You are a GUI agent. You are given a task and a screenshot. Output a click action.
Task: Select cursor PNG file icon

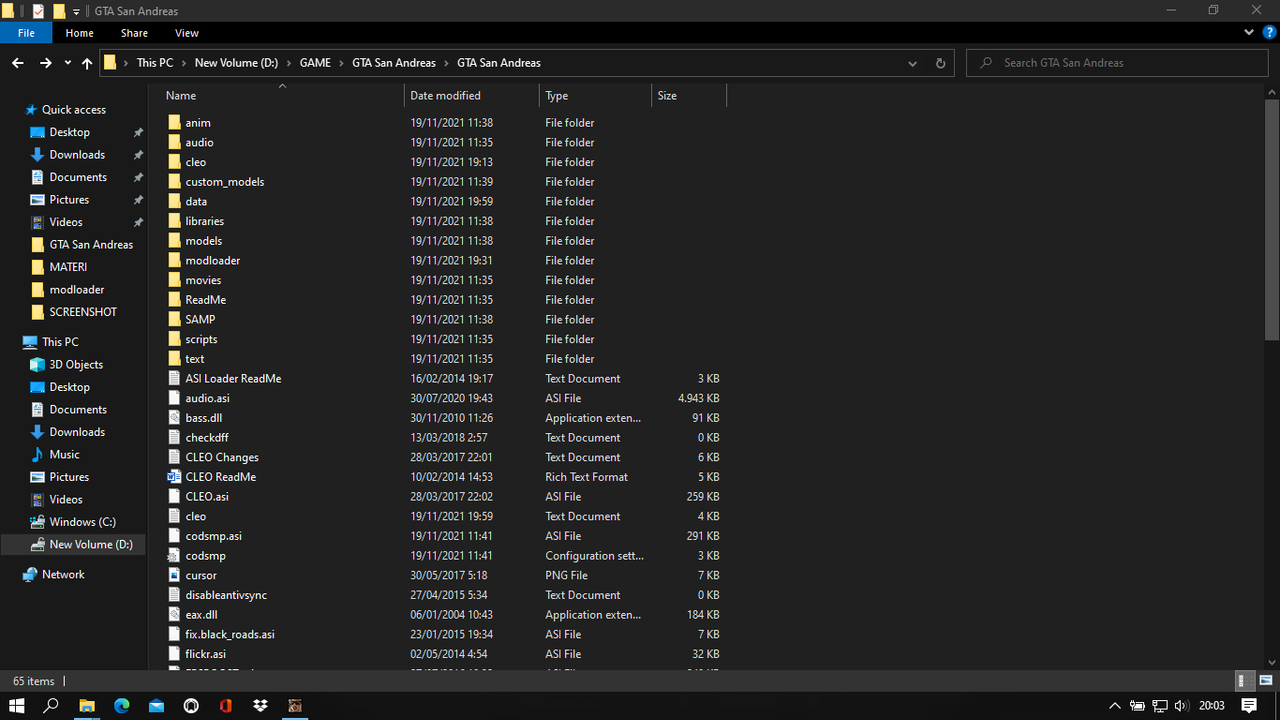174,575
